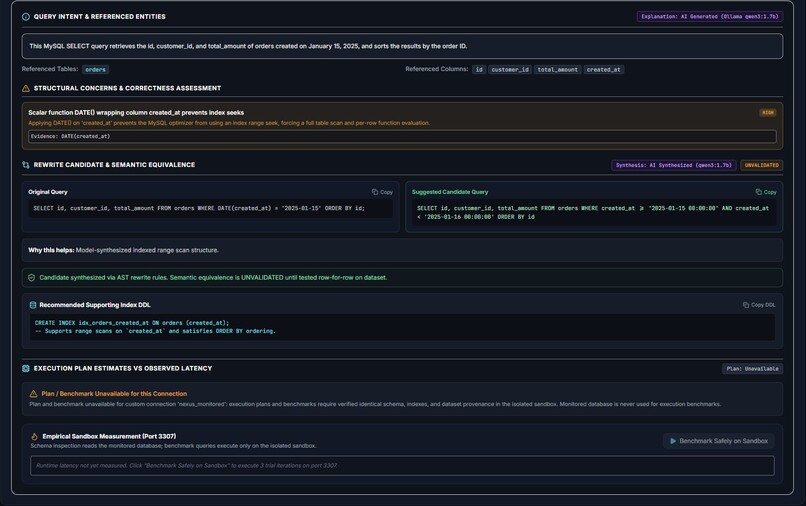Click the info icon beside Query Intent heading
806x506 pixels.
(x=26, y=17)
